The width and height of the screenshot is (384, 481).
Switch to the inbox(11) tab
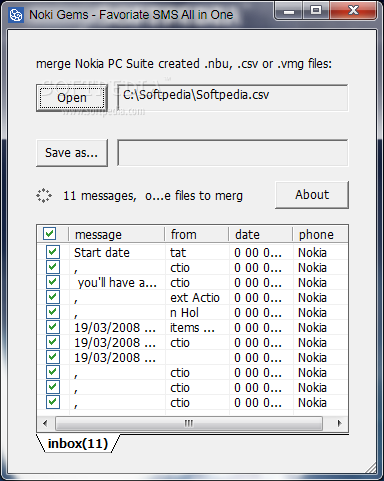(78, 444)
